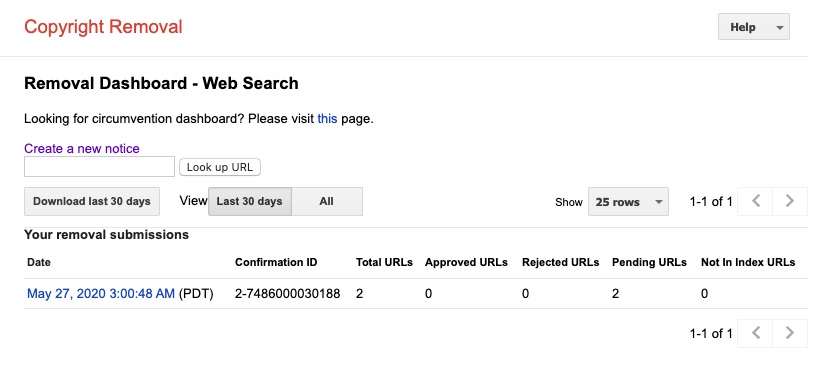
Task: Click the Look up URL button
Action: pyautogui.click(x=220, y=167)
